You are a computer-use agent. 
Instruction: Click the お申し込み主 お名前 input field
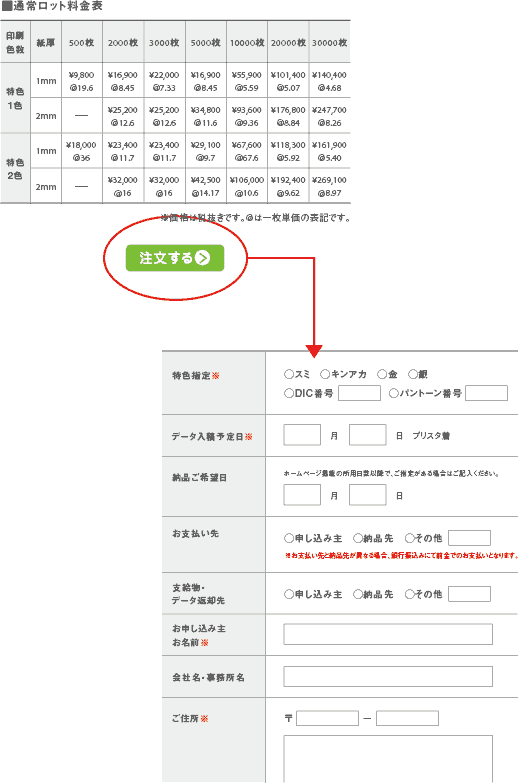(x=388, y=634)
